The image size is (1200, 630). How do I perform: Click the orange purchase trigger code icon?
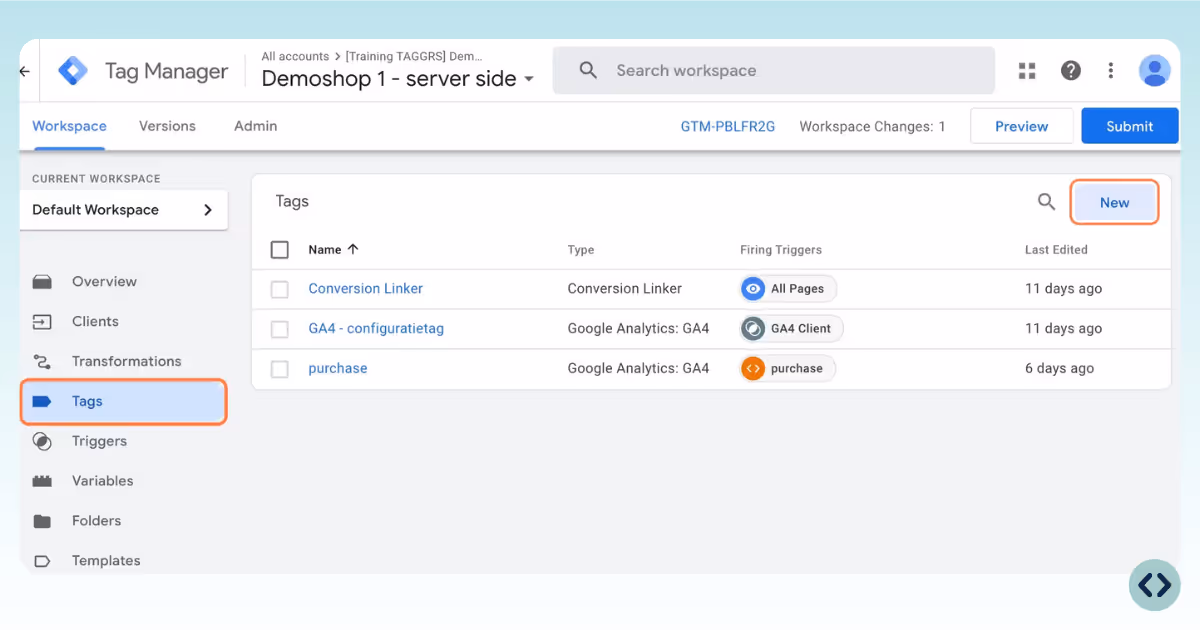tap(753, 369)
